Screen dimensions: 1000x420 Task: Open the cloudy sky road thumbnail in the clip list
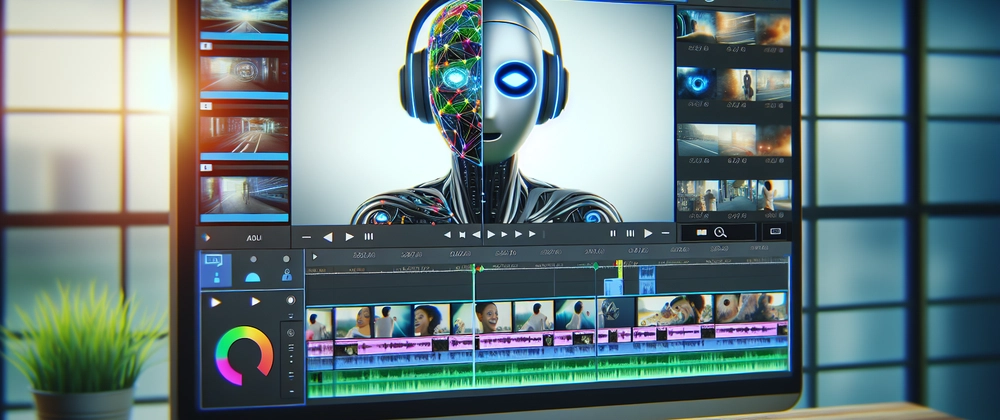click(244, 15)
